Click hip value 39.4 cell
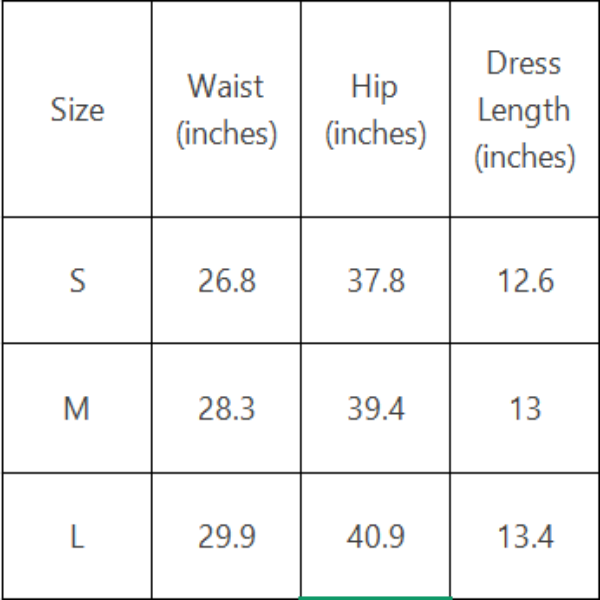 point(376,408)
